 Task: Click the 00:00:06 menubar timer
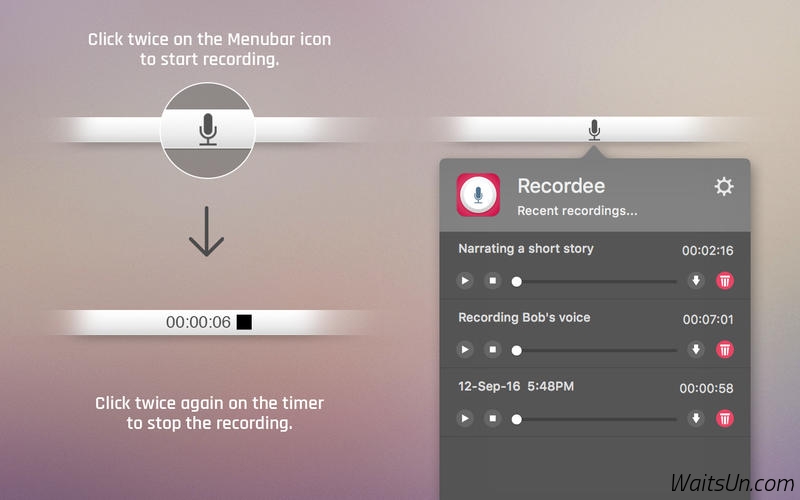(x=198, y=322)
